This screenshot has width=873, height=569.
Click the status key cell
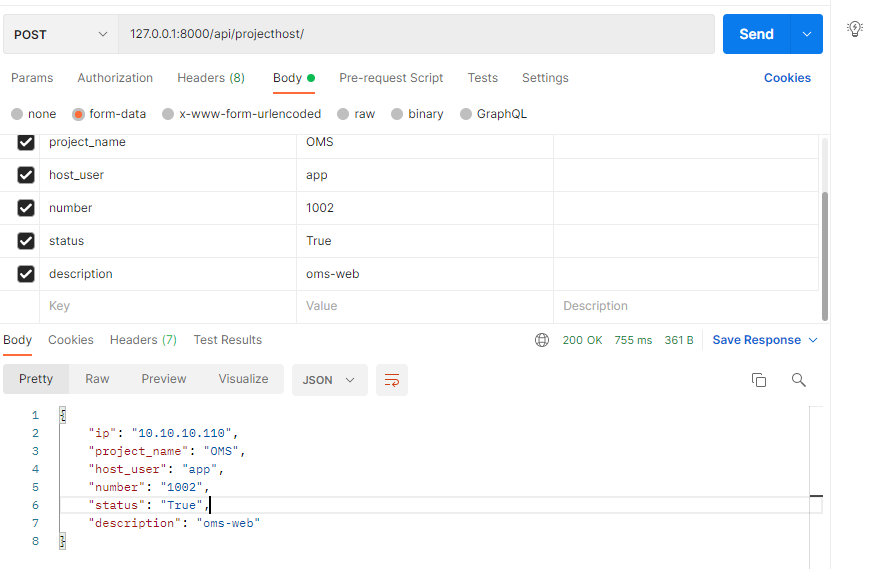coord(168,241)
